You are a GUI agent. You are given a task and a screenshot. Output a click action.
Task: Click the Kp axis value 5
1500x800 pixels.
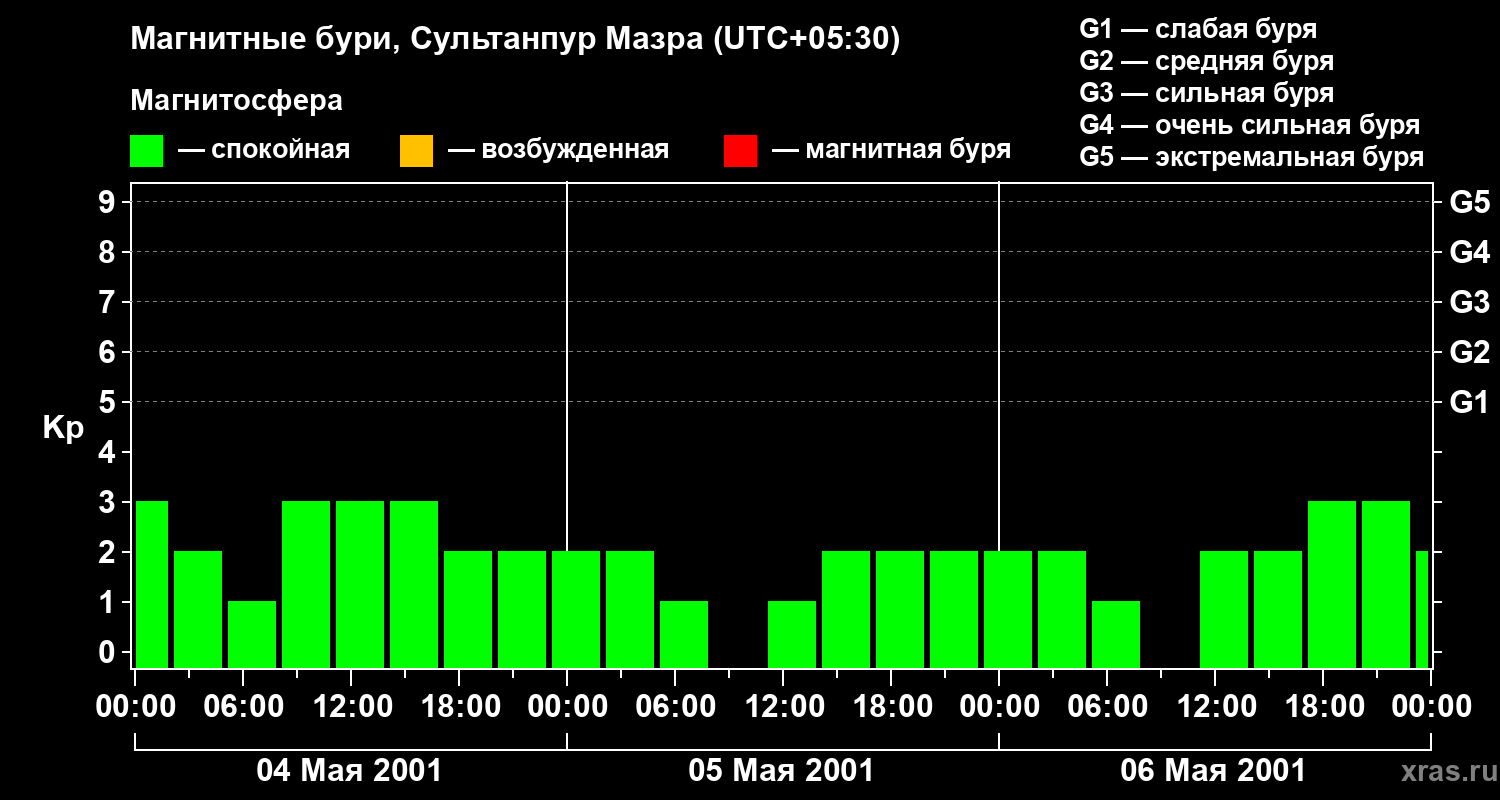click(x=109, y=402)
